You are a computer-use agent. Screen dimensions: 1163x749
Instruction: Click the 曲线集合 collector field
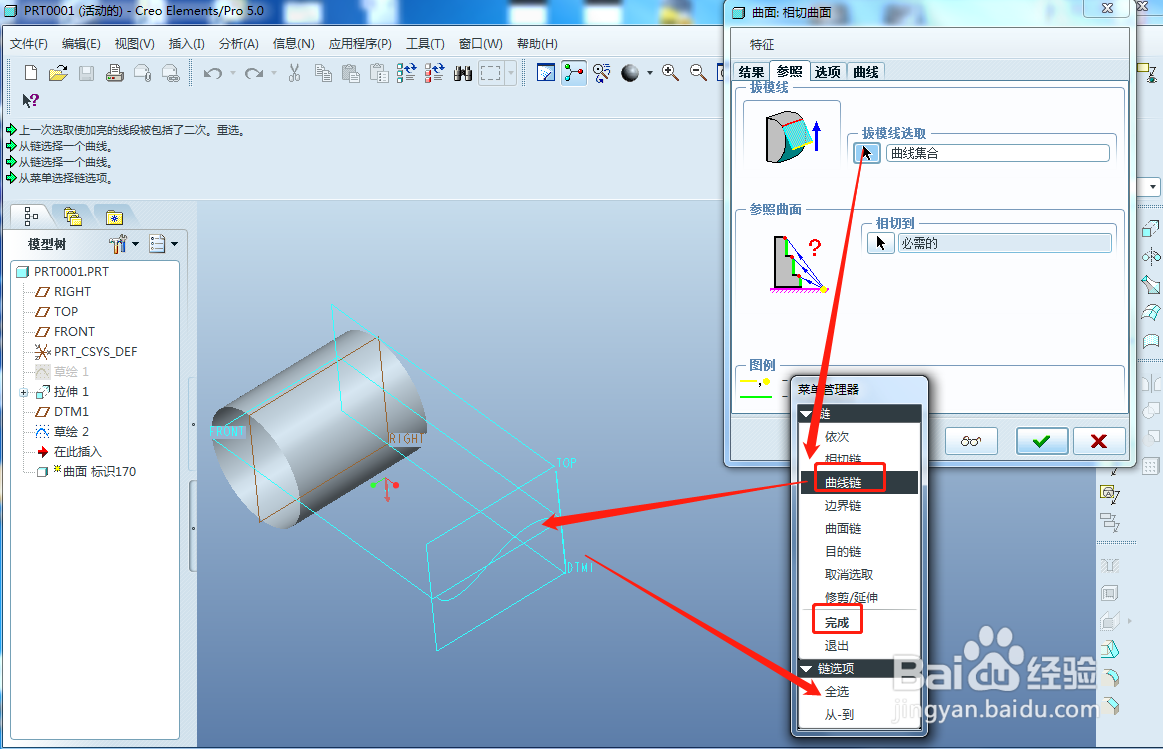coord(998,154)
